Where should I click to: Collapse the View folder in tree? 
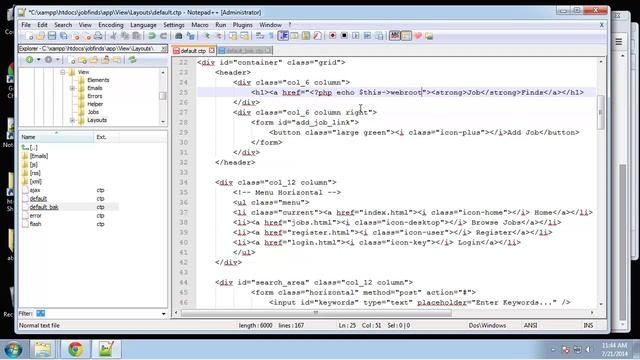tap(63, 72)
